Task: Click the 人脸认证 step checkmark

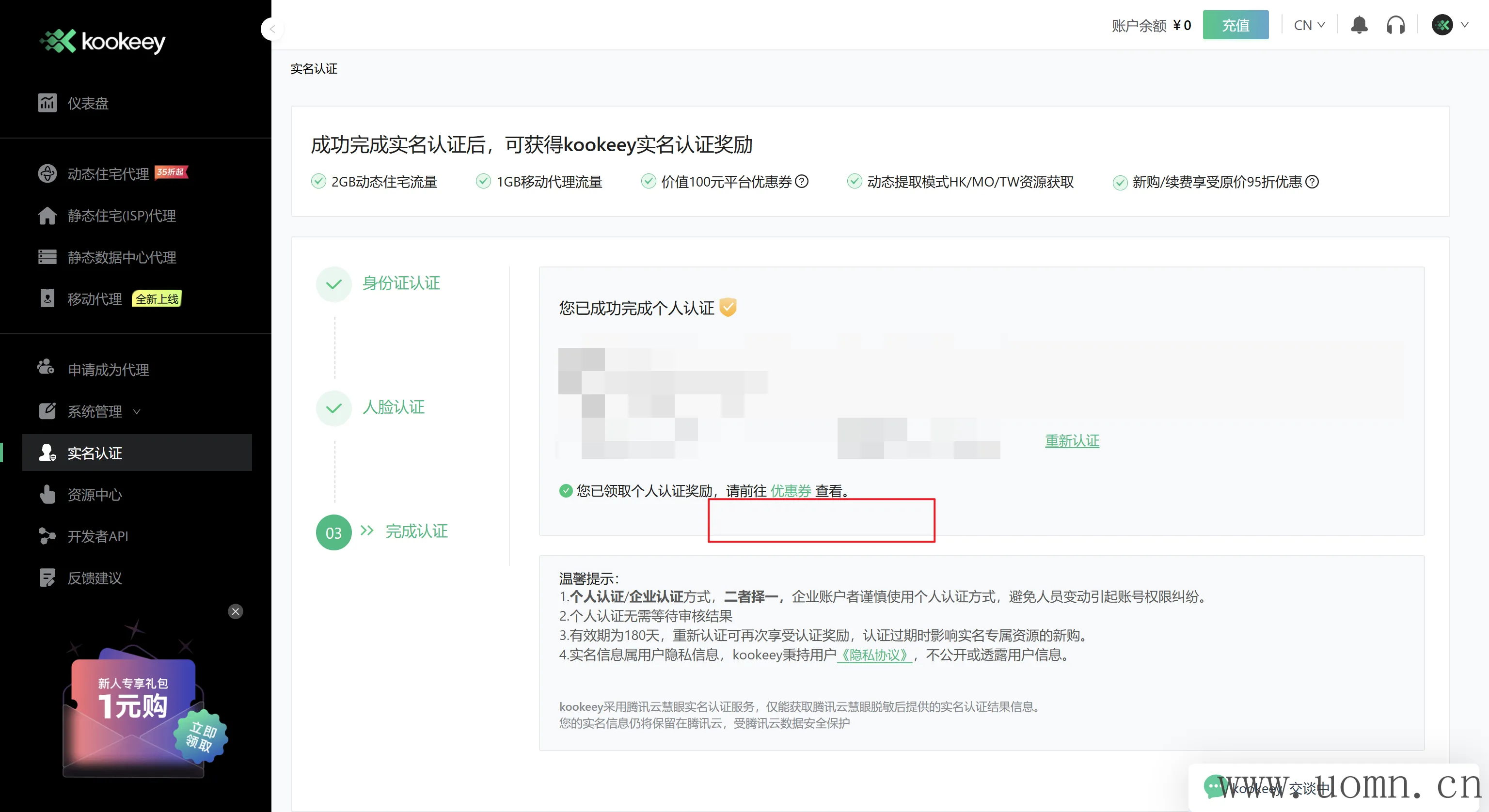Action: [333, 408]
